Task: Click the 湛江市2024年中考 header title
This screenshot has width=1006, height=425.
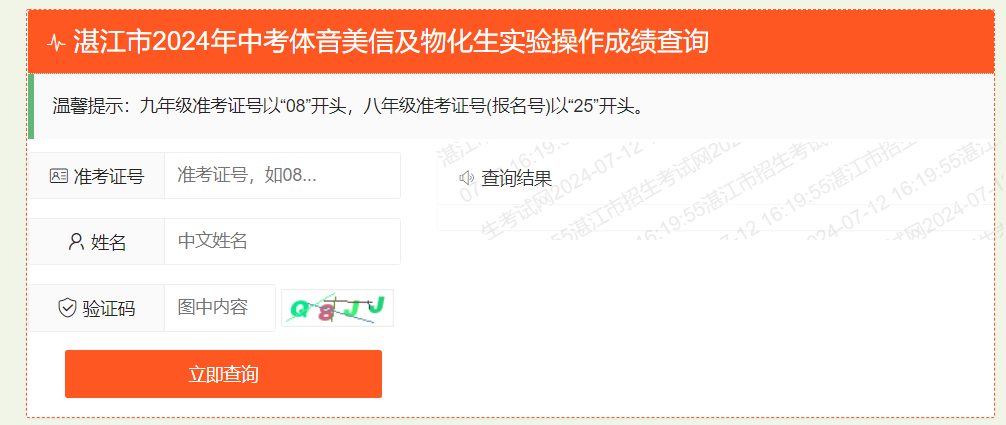Action: (391, 42)
